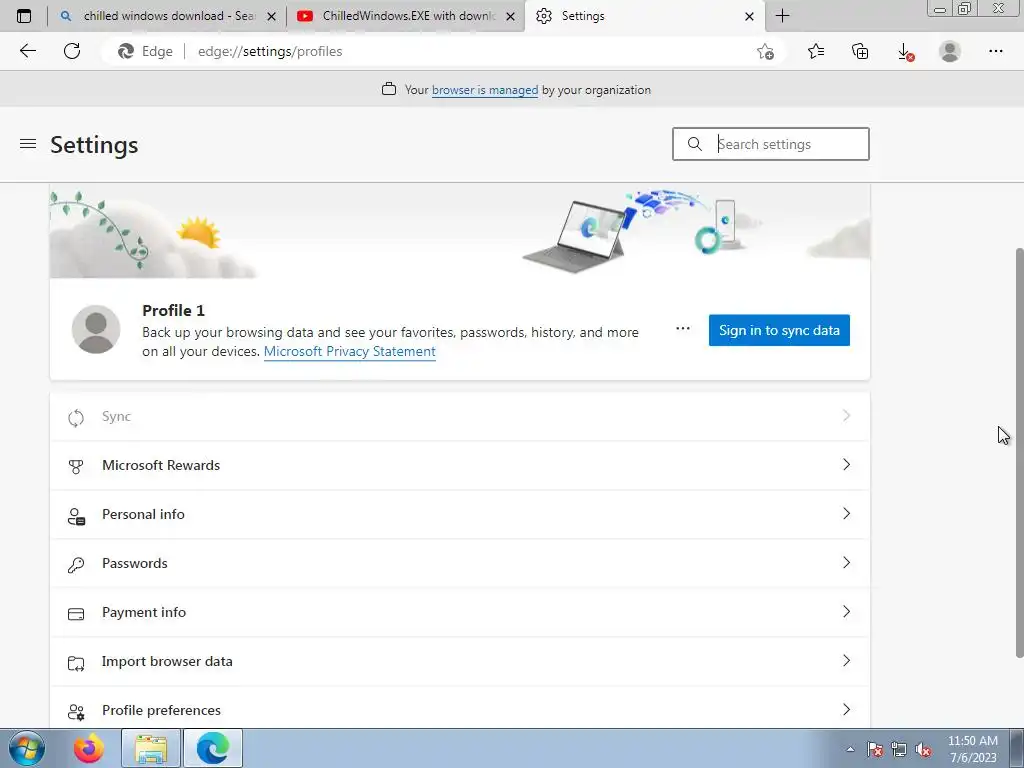Click the Microsoft Rewards trophy icon
This screenshot has height=768, width=1024.
point(76,466)
